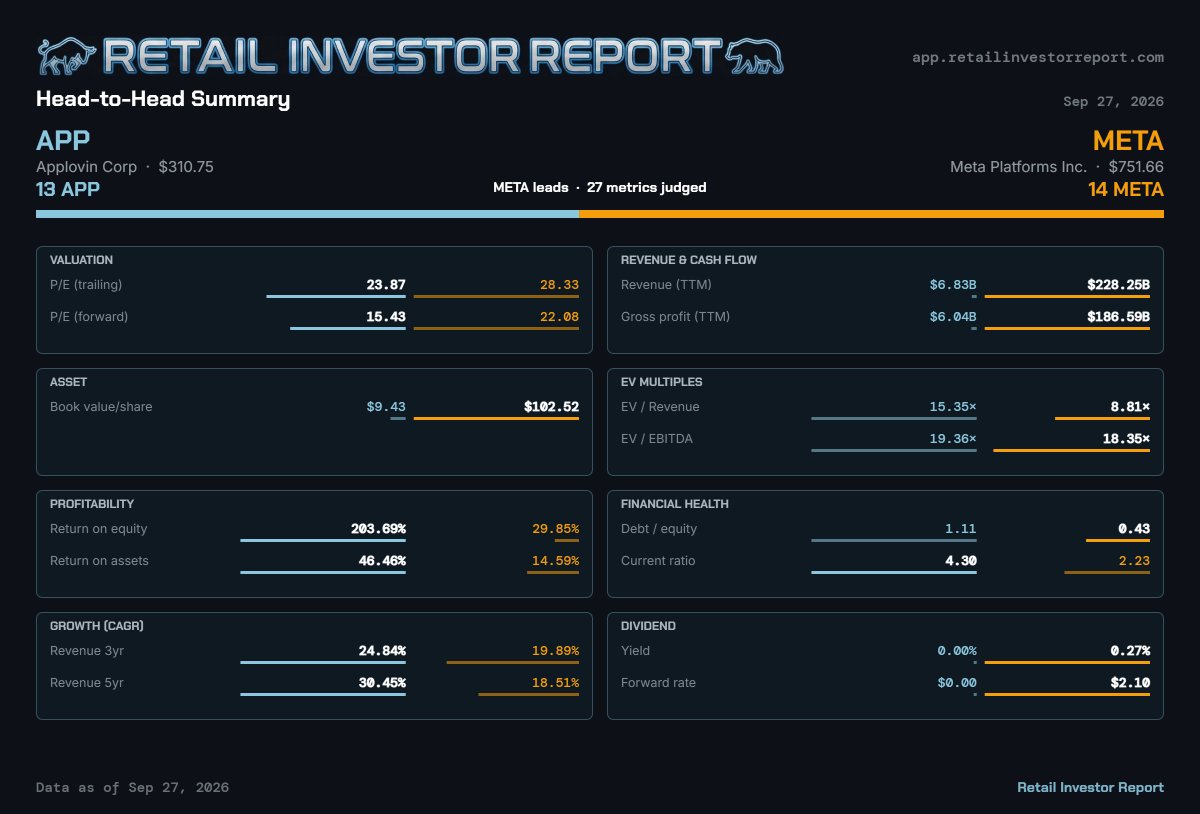The image size is (1200, 814).
Task: Click Gross profit (TTM) APP value $6.04B
Action: click(953, 317)
